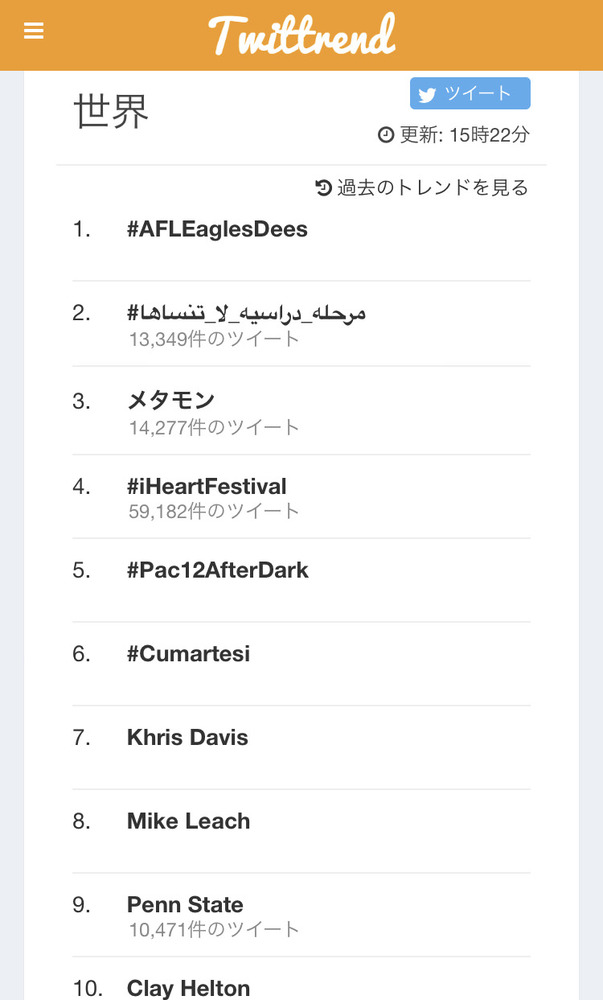Click the 10,471 tweet count text
The image size is (603, 1000).
click(x=214, y=929)
